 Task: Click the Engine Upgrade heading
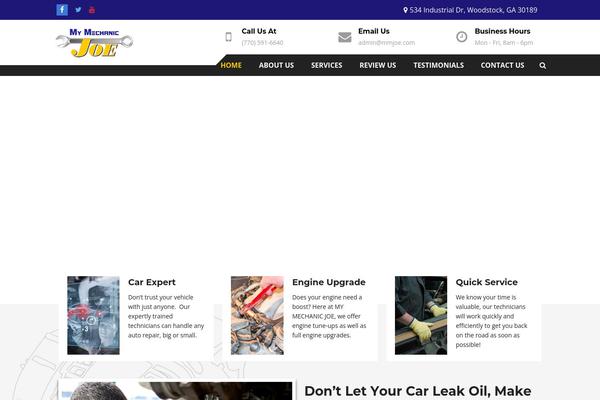(329, 282)
